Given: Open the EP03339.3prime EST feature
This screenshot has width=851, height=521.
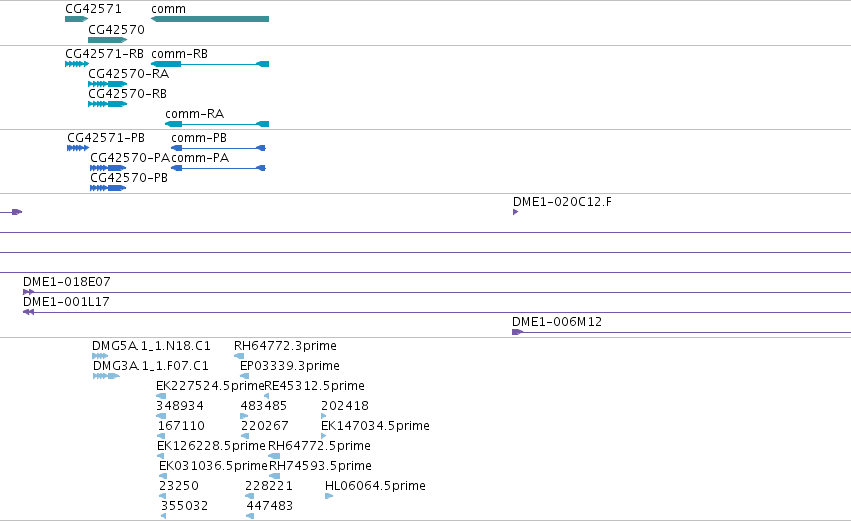Looking at the screenshot, I should tap(245, 376).
